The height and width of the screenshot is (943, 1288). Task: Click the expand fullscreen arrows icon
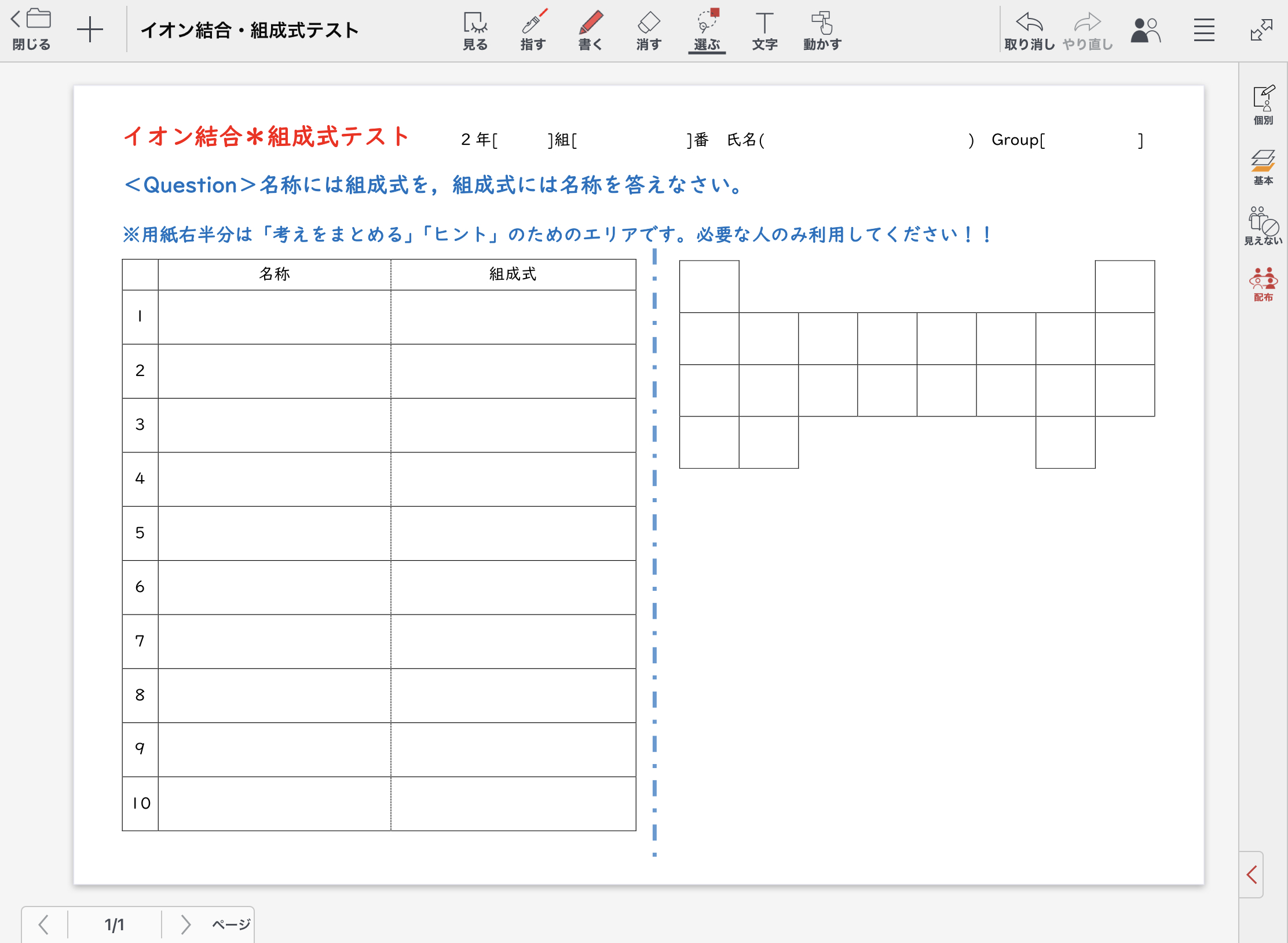click(x=1261, y=30)
